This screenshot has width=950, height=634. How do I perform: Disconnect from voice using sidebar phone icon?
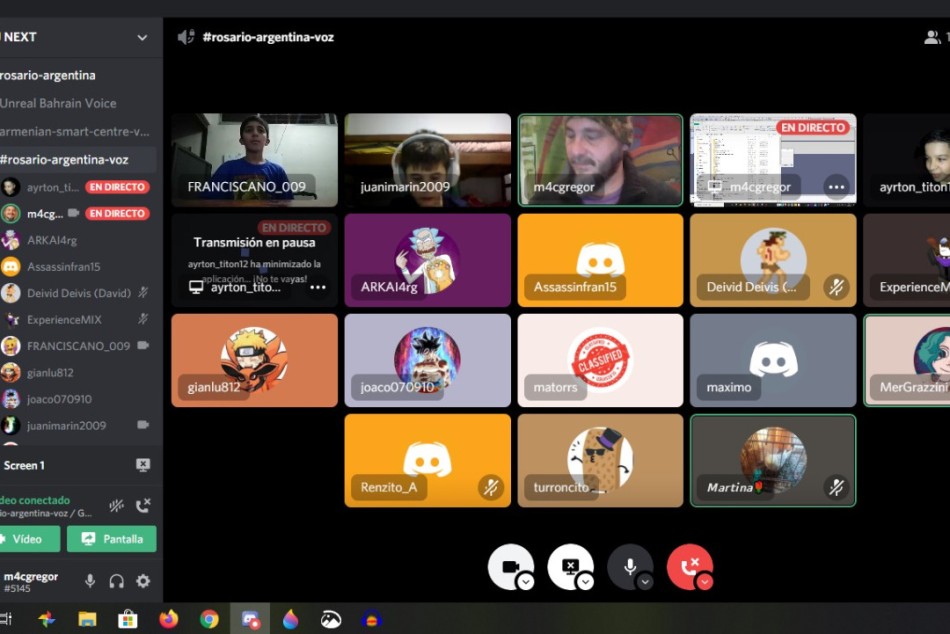coord(143,506)
